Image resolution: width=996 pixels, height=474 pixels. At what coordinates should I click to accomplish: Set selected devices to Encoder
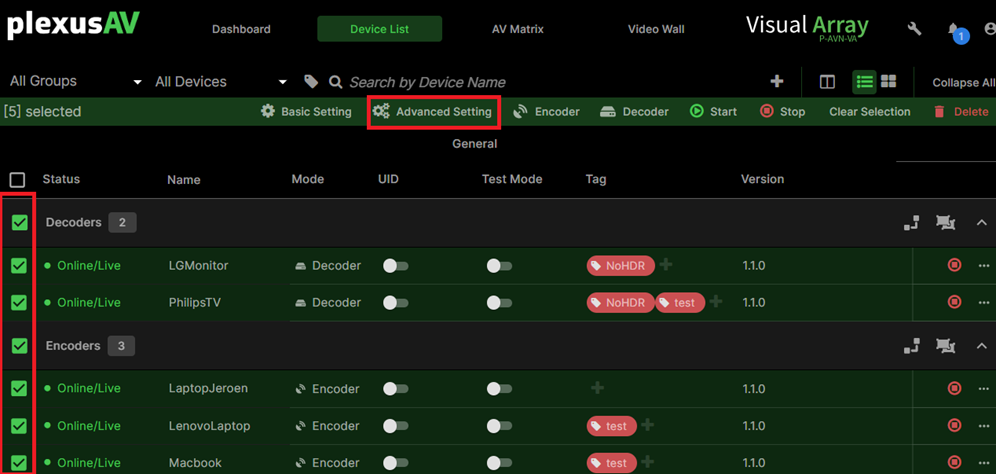point(546,112)
